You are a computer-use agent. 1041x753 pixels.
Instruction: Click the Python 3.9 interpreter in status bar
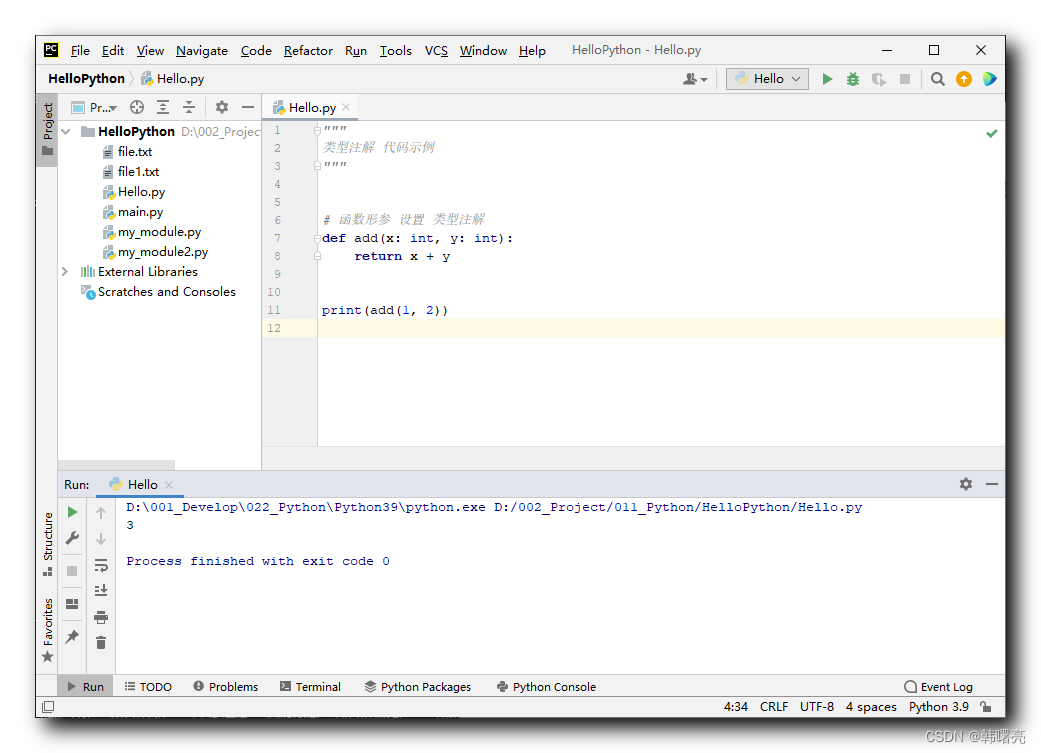pyautogui.click(x=939, y=707)
